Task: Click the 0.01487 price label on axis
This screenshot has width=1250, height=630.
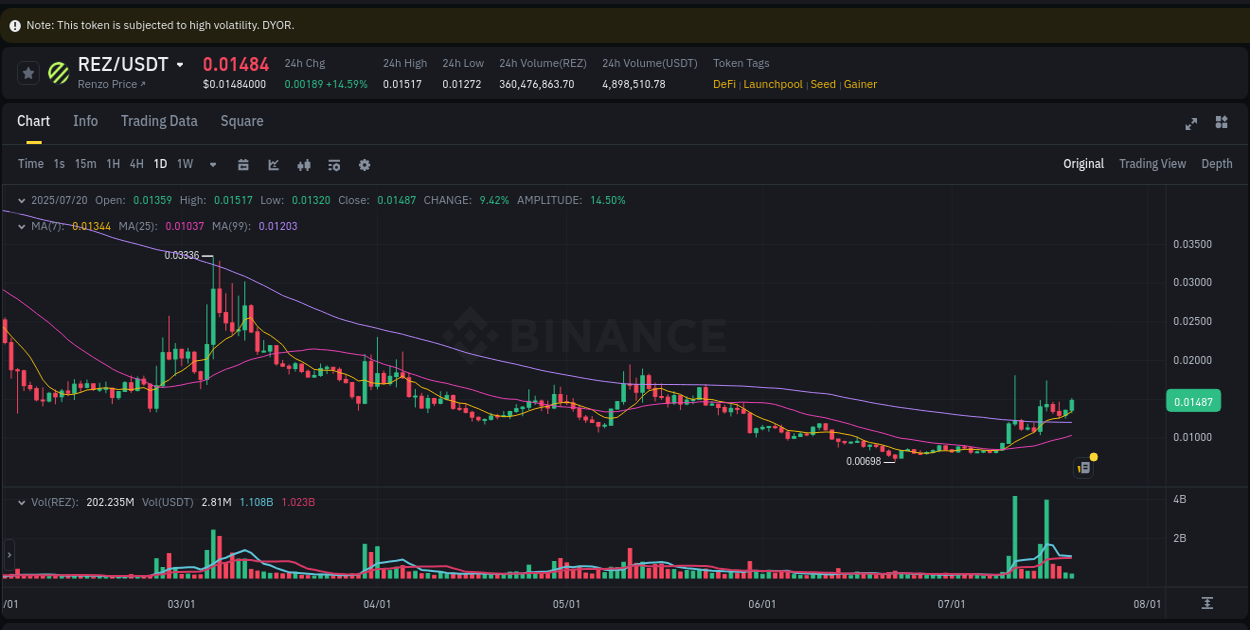Action: (1193, 400)
